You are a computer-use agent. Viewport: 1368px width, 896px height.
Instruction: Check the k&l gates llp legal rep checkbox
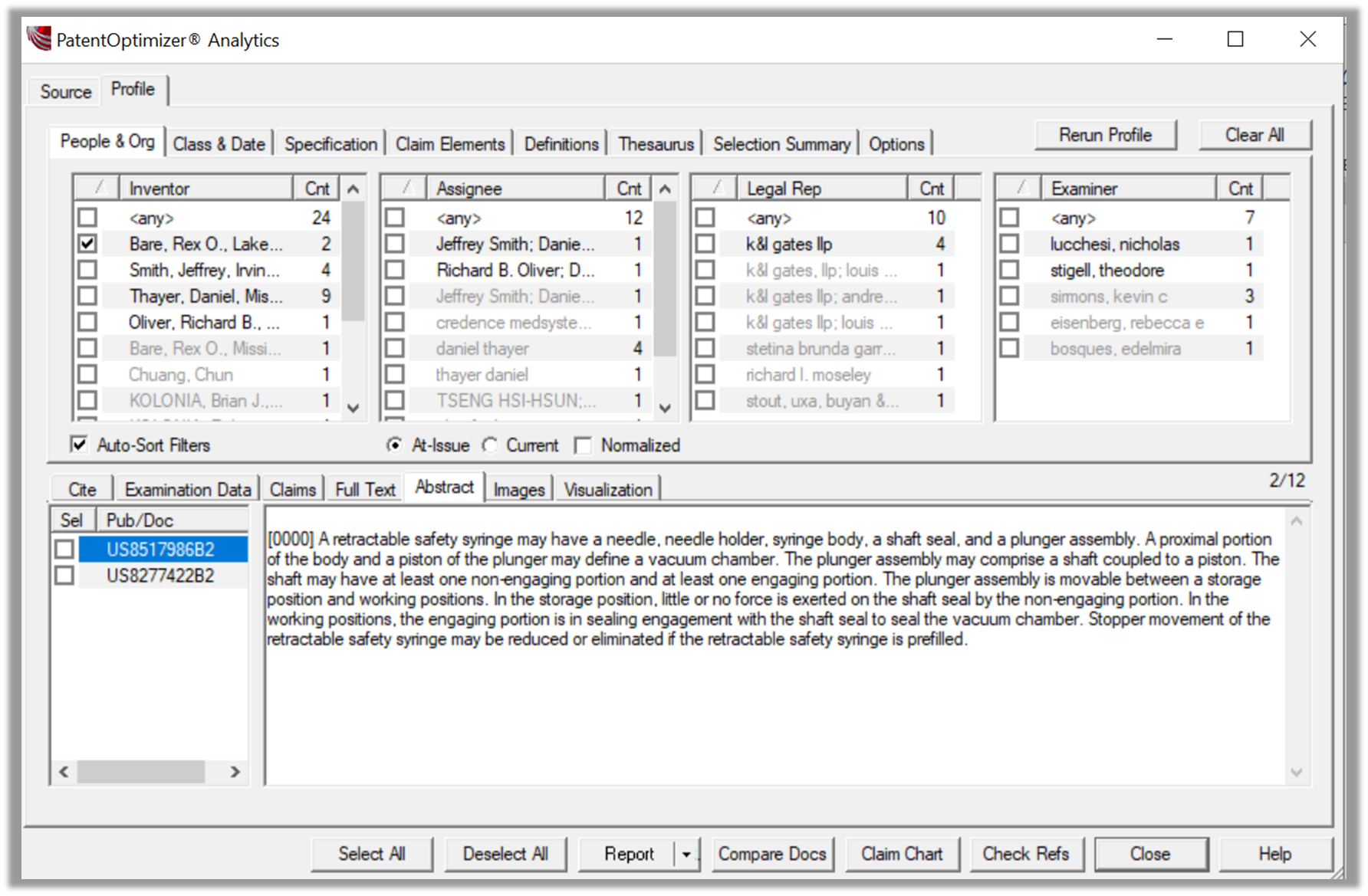click(x=705, y=244)
